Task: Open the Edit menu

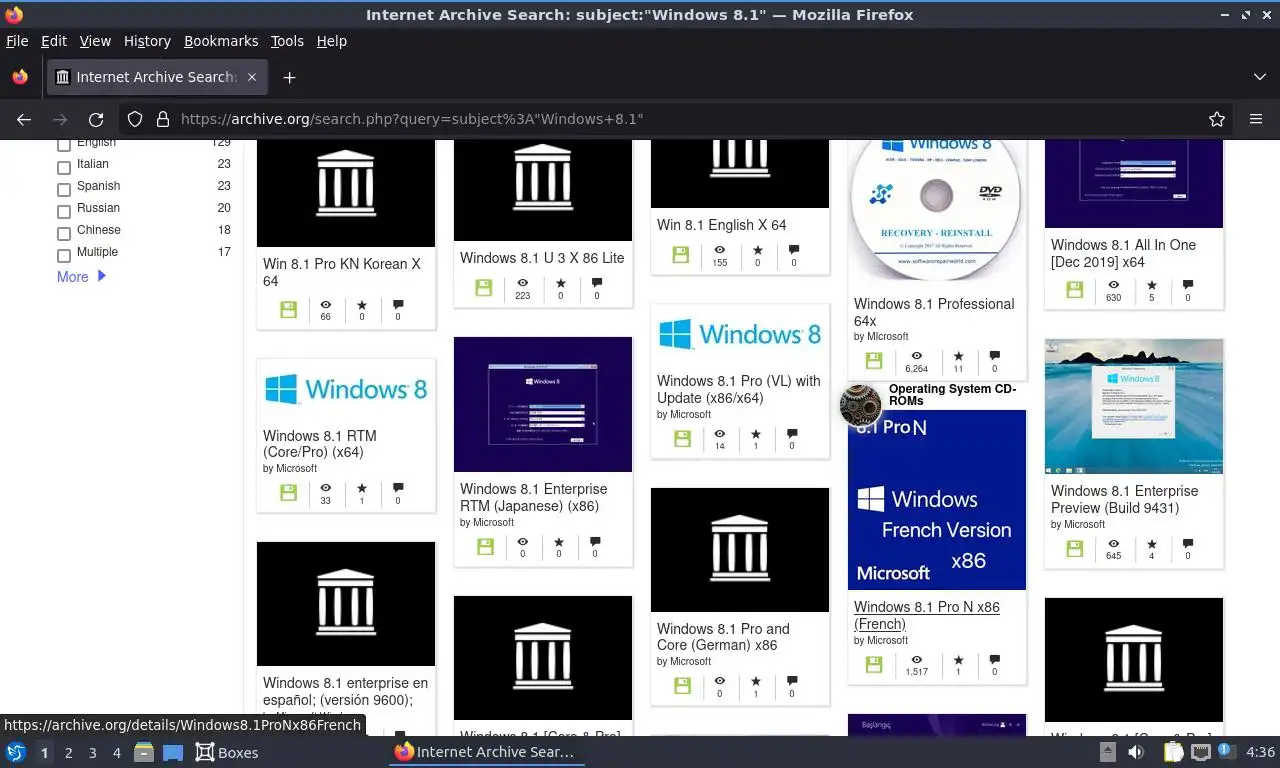Action: tap(54, 41)
